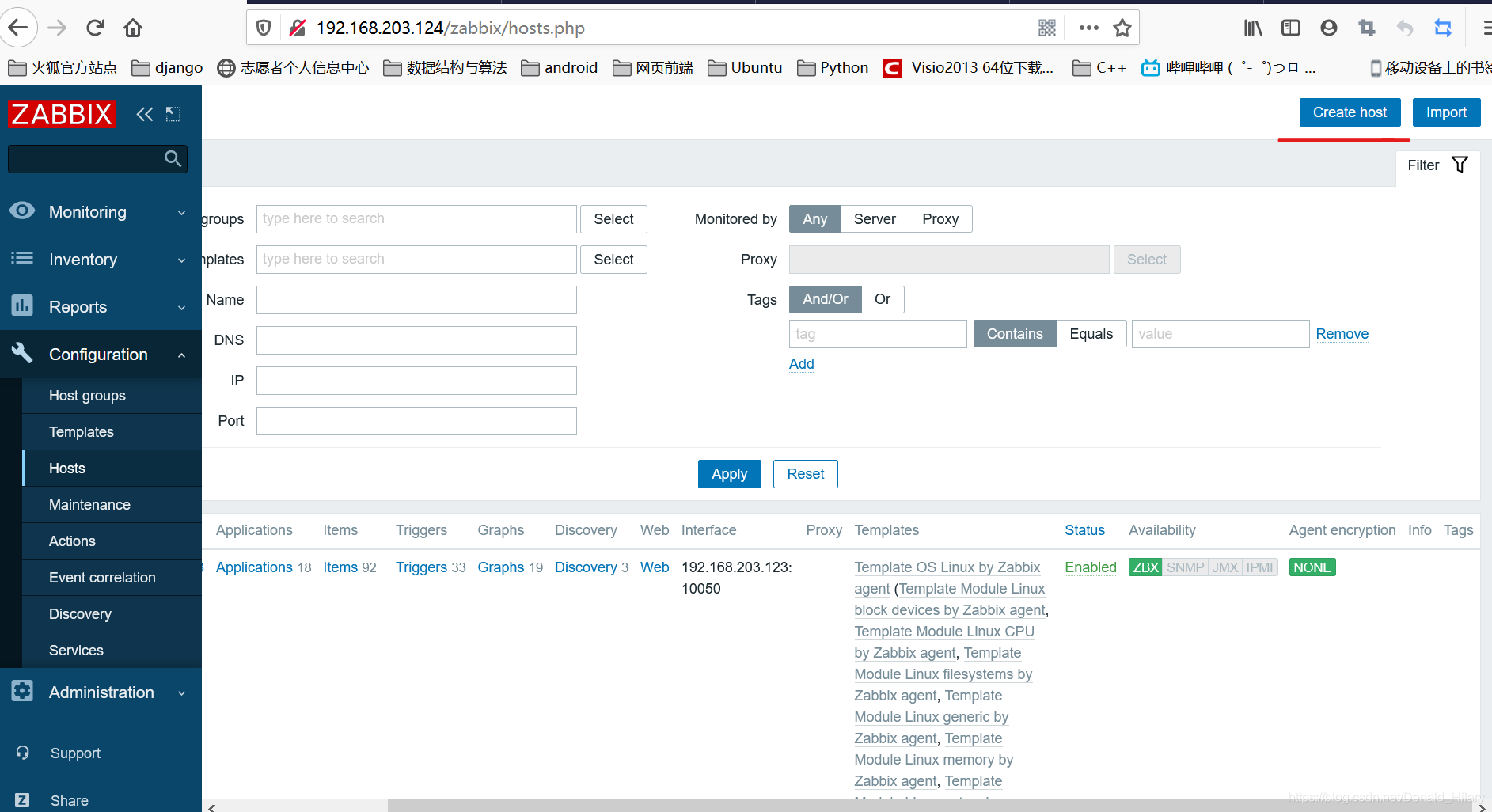Expand the Administration menu
Screen dimensions: 1492x812
coord(101,692)
